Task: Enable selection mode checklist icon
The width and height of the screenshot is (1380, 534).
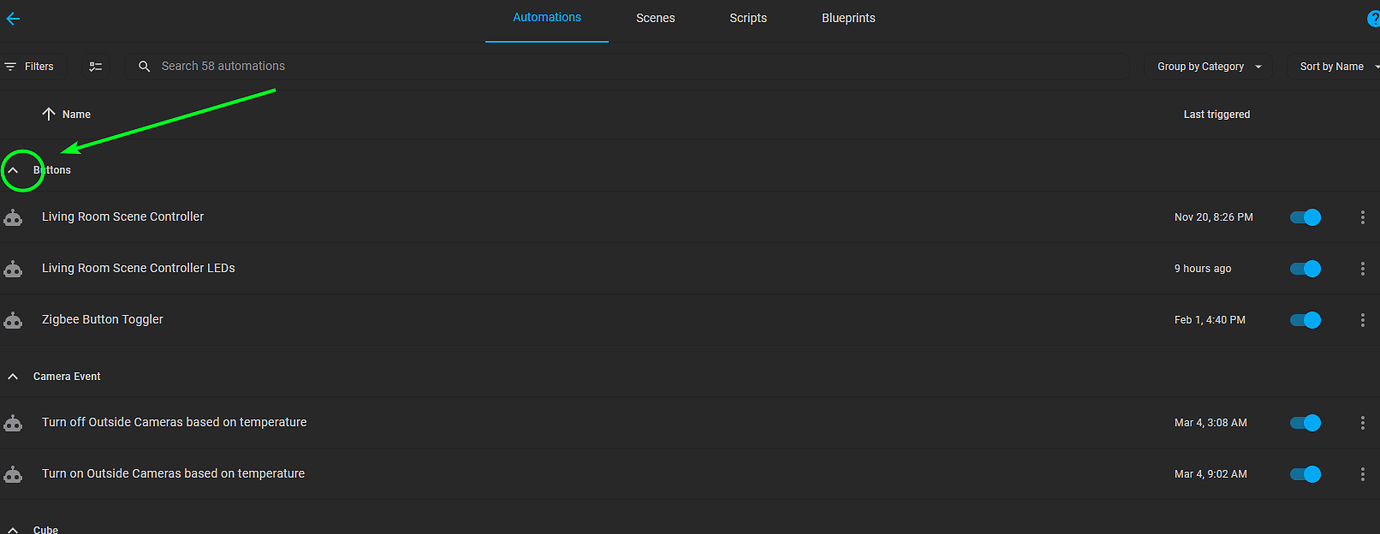Action: pyautogui.click(x=96, y=66)
